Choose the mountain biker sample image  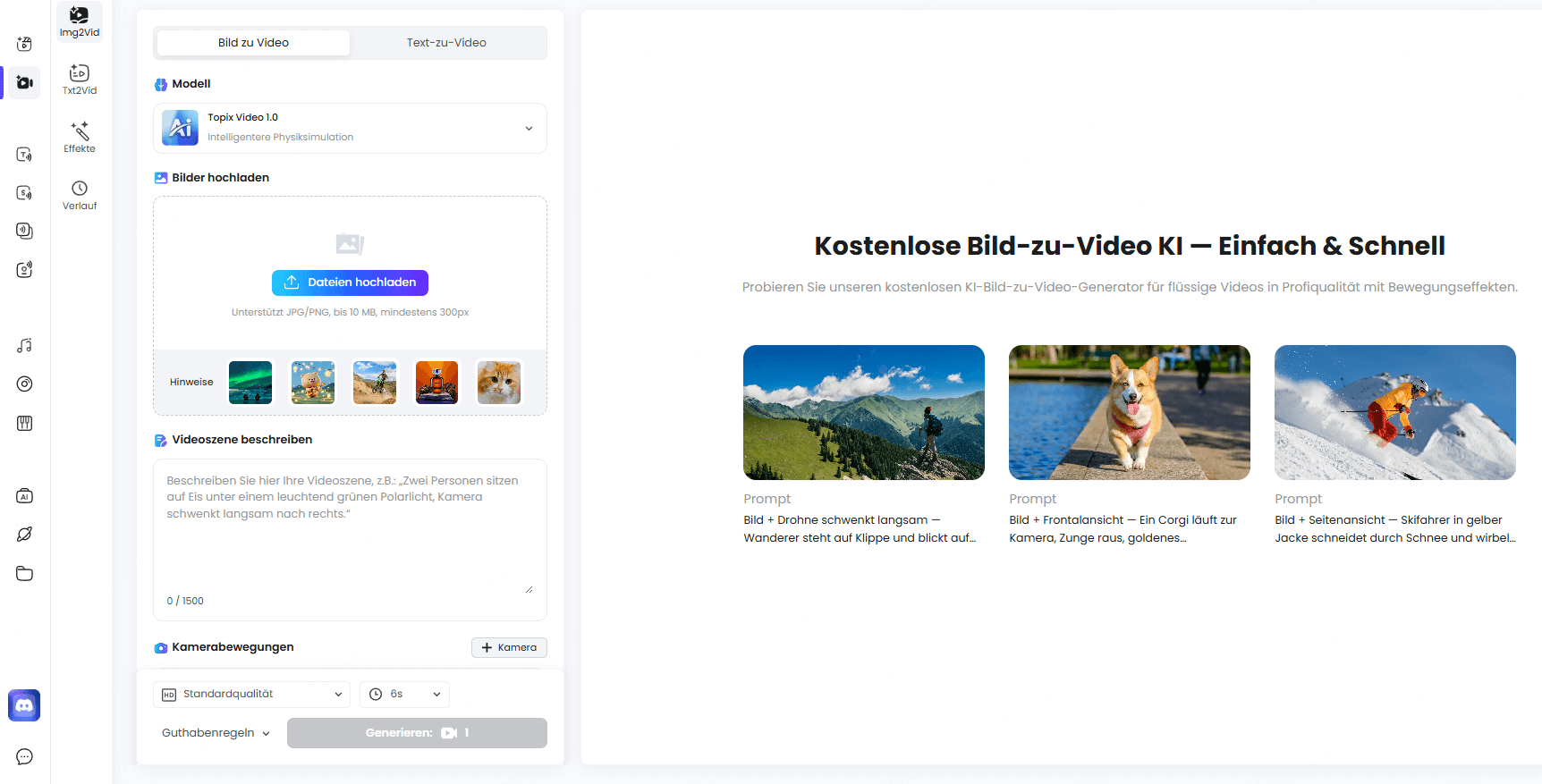pos(375,382)
